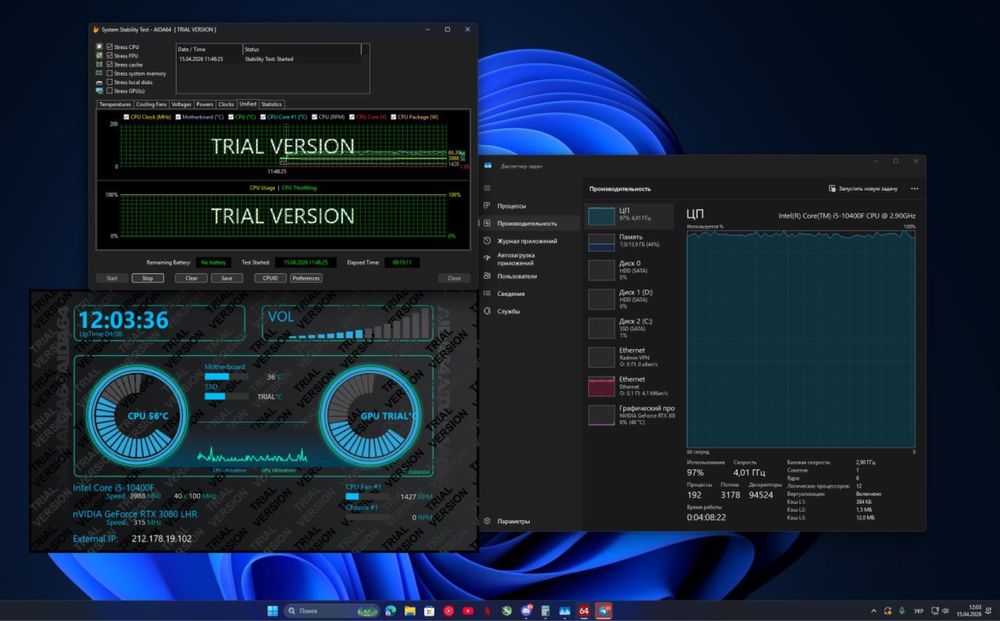Click the УКР language indicator
Viewport: 1000px width, 621px height.
coord(919,611)
